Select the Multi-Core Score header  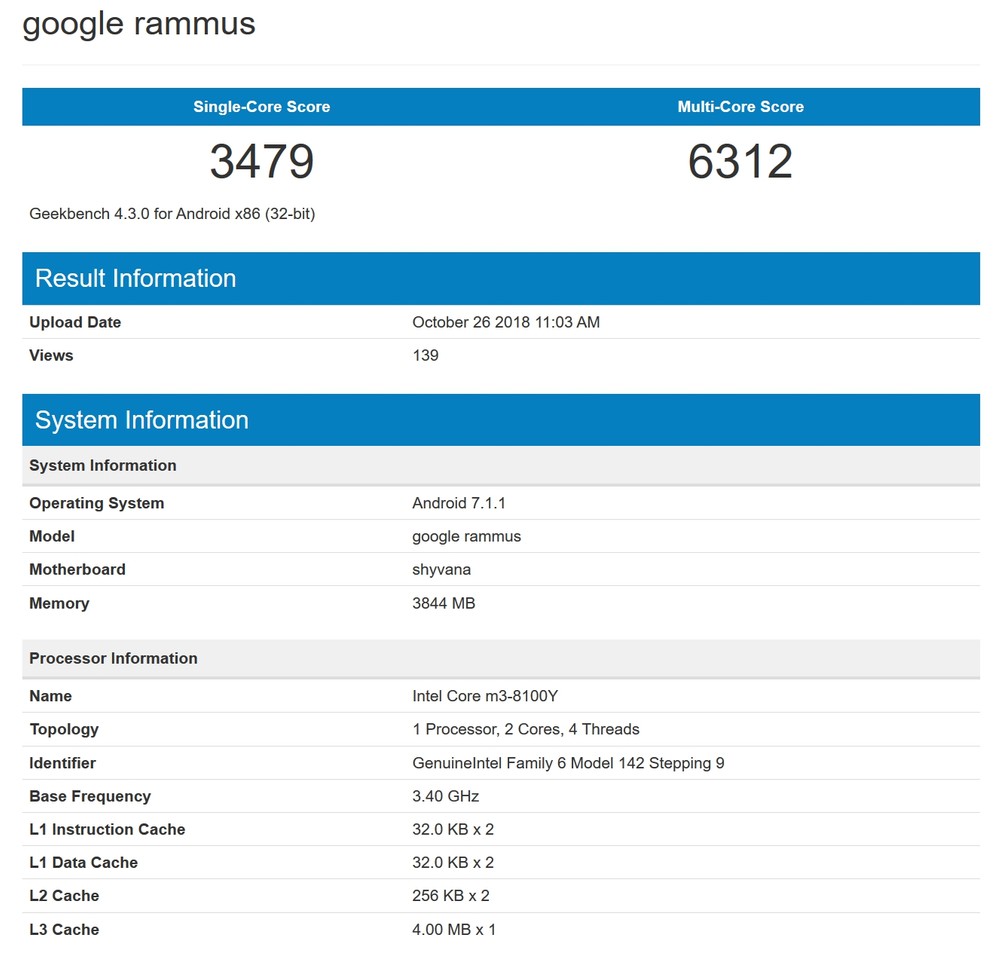tap(740, 107)
